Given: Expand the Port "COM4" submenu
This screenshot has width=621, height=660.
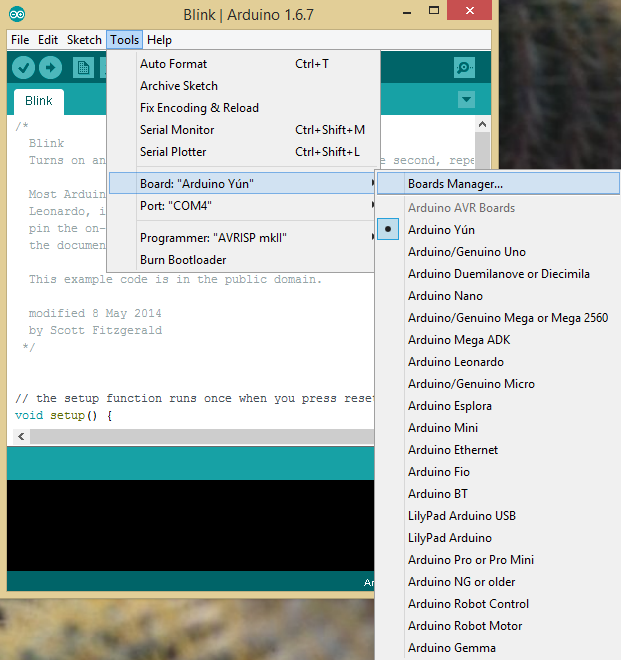Looking at the screenshot, I should (x=242, y=206).
